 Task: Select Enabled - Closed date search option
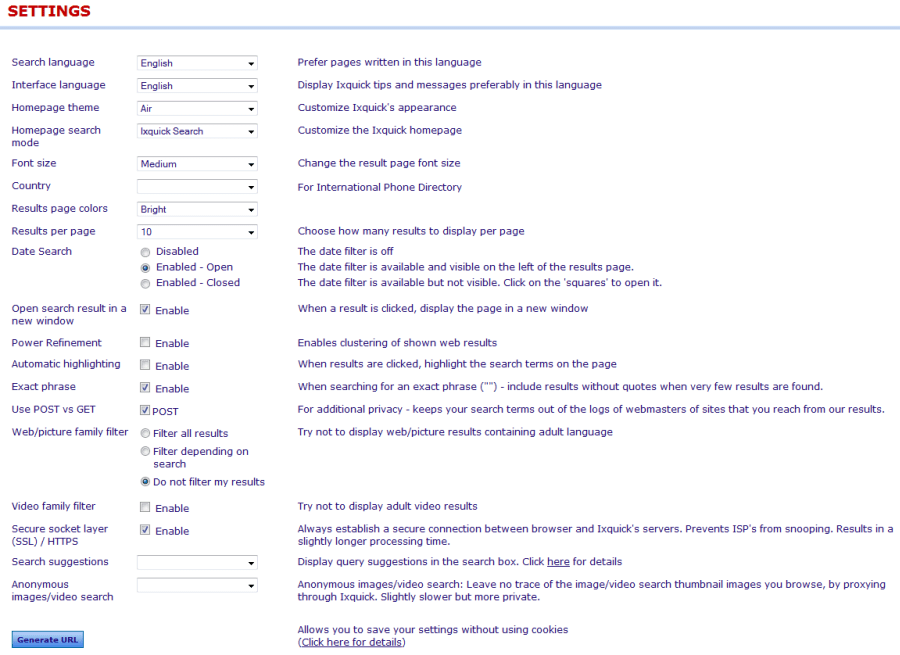[x=145, y=284]
